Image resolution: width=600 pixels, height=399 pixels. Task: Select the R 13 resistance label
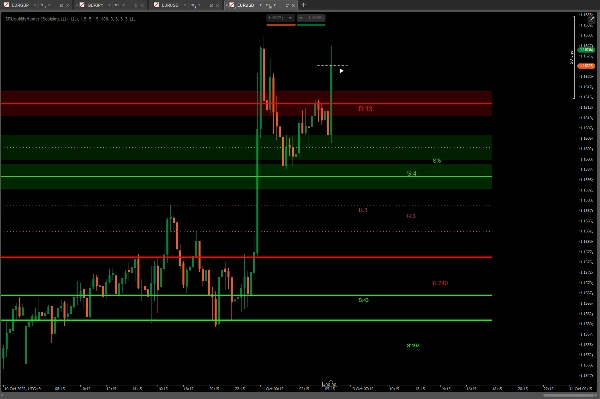(365, 109)
